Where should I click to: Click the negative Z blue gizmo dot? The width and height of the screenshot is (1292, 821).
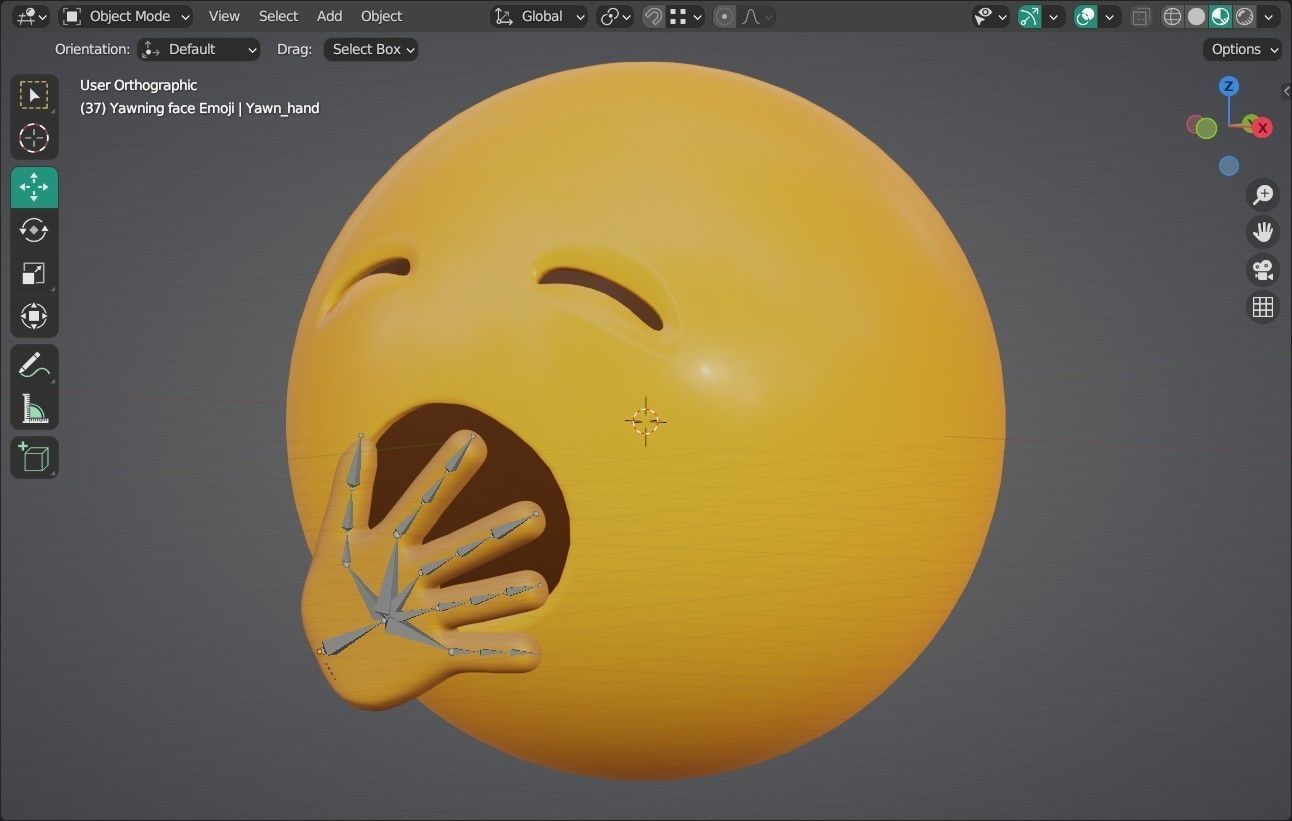tap(1229, 166)
